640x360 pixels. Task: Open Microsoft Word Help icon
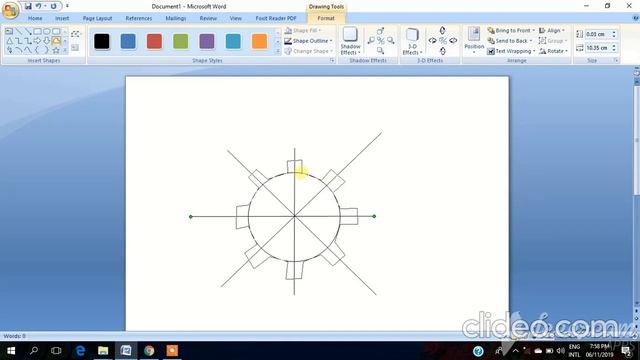(x=636, y=18)
